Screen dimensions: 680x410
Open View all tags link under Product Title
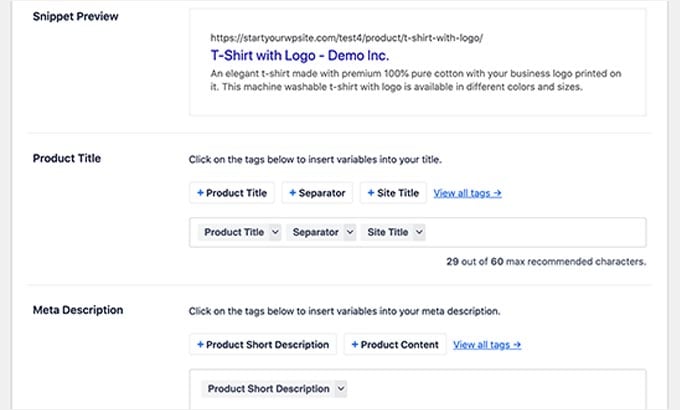click(467, 193)
